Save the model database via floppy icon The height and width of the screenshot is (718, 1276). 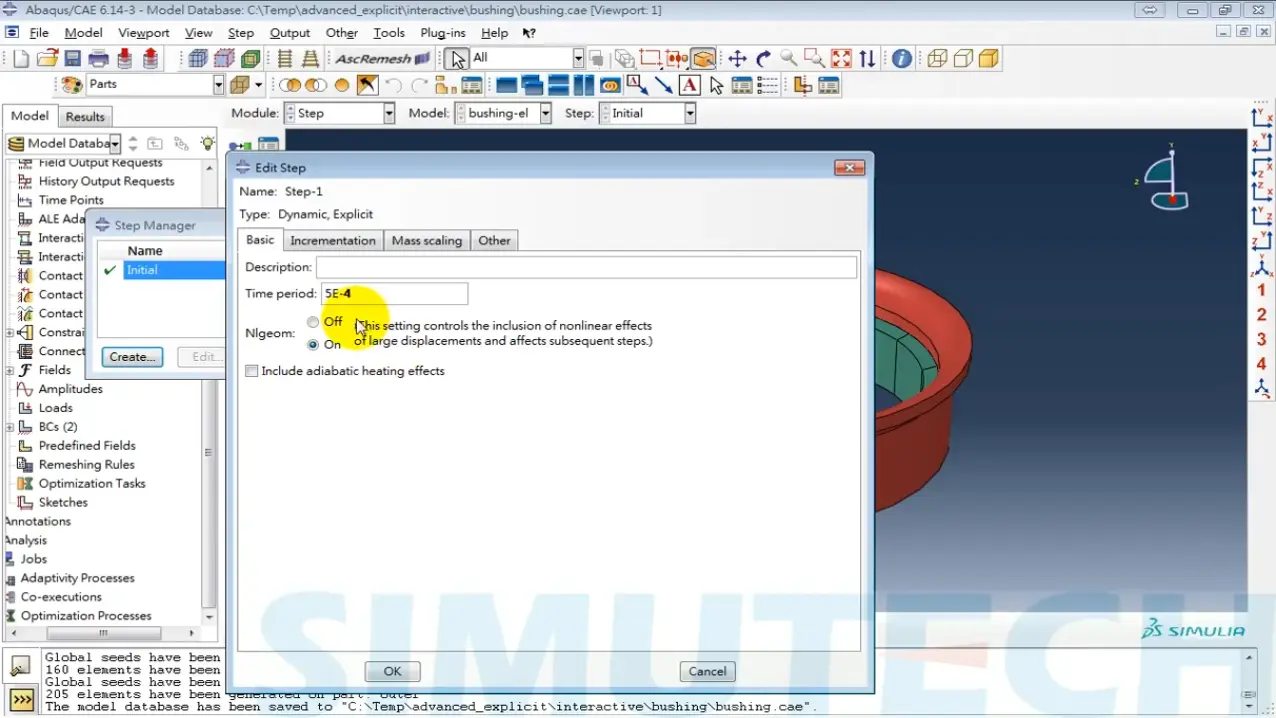point(72,59)
